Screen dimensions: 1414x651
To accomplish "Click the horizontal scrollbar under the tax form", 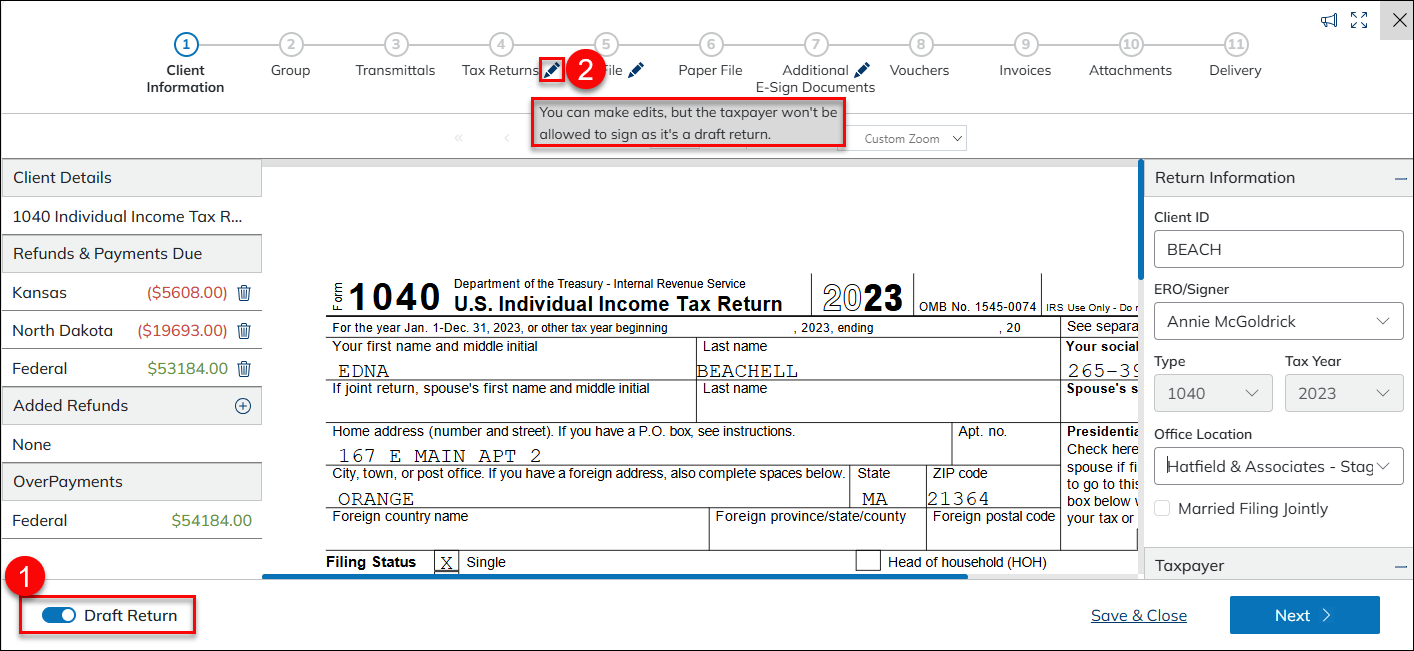I will [614, 576].
